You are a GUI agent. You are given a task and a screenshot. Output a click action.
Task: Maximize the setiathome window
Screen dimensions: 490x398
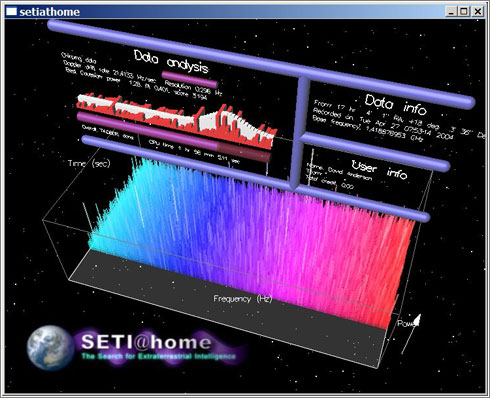[464, 12]
